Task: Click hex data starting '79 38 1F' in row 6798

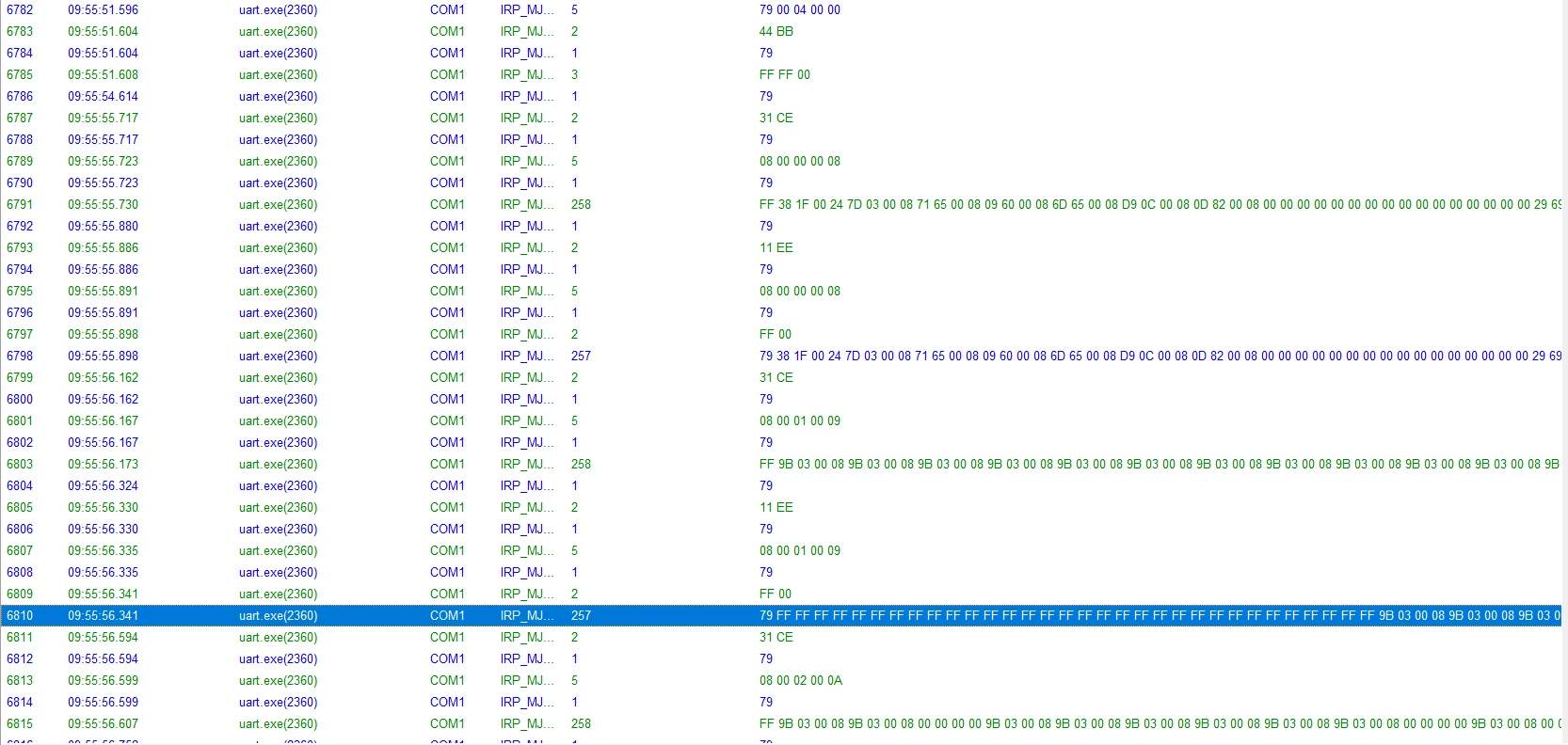Action: point(1160,357)
